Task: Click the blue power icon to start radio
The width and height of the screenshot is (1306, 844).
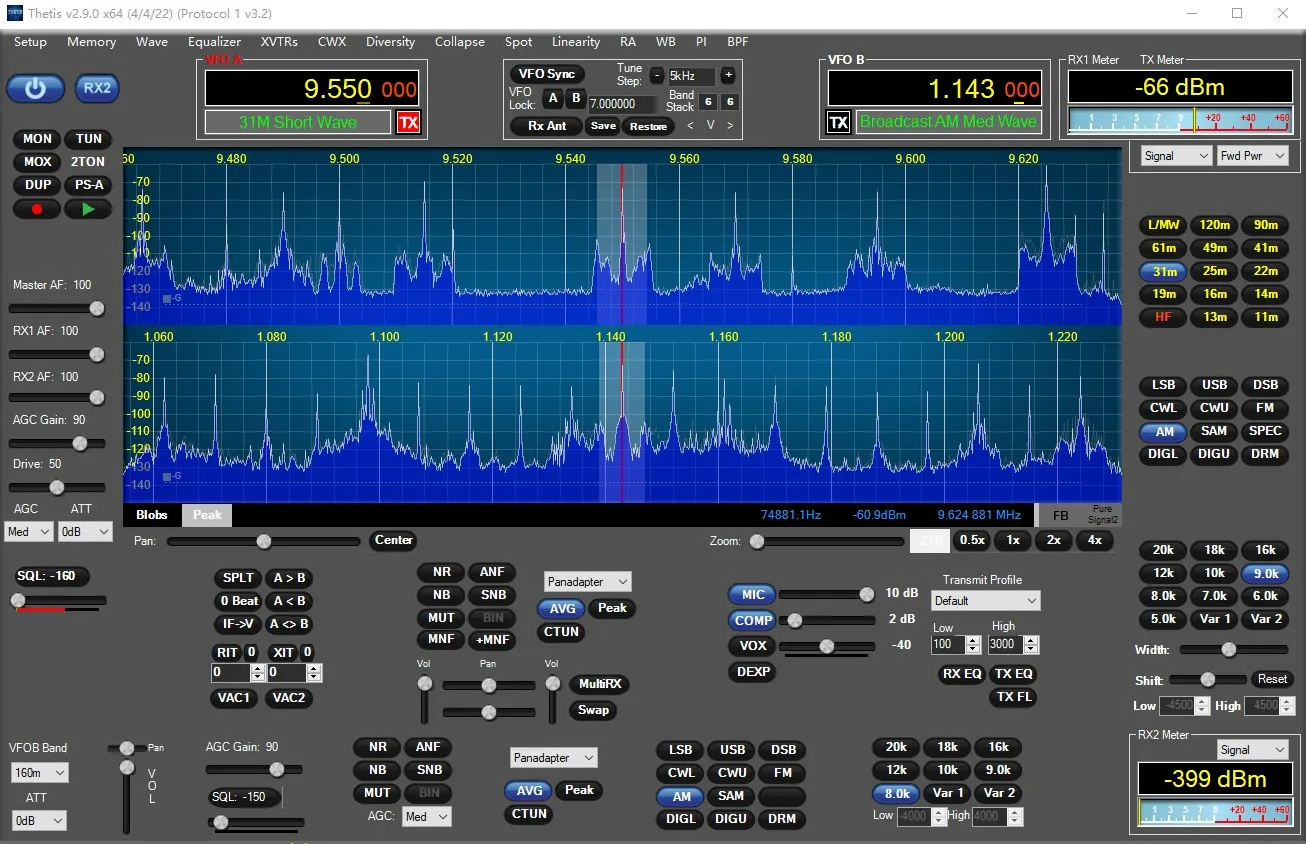Action: [35, 88]
